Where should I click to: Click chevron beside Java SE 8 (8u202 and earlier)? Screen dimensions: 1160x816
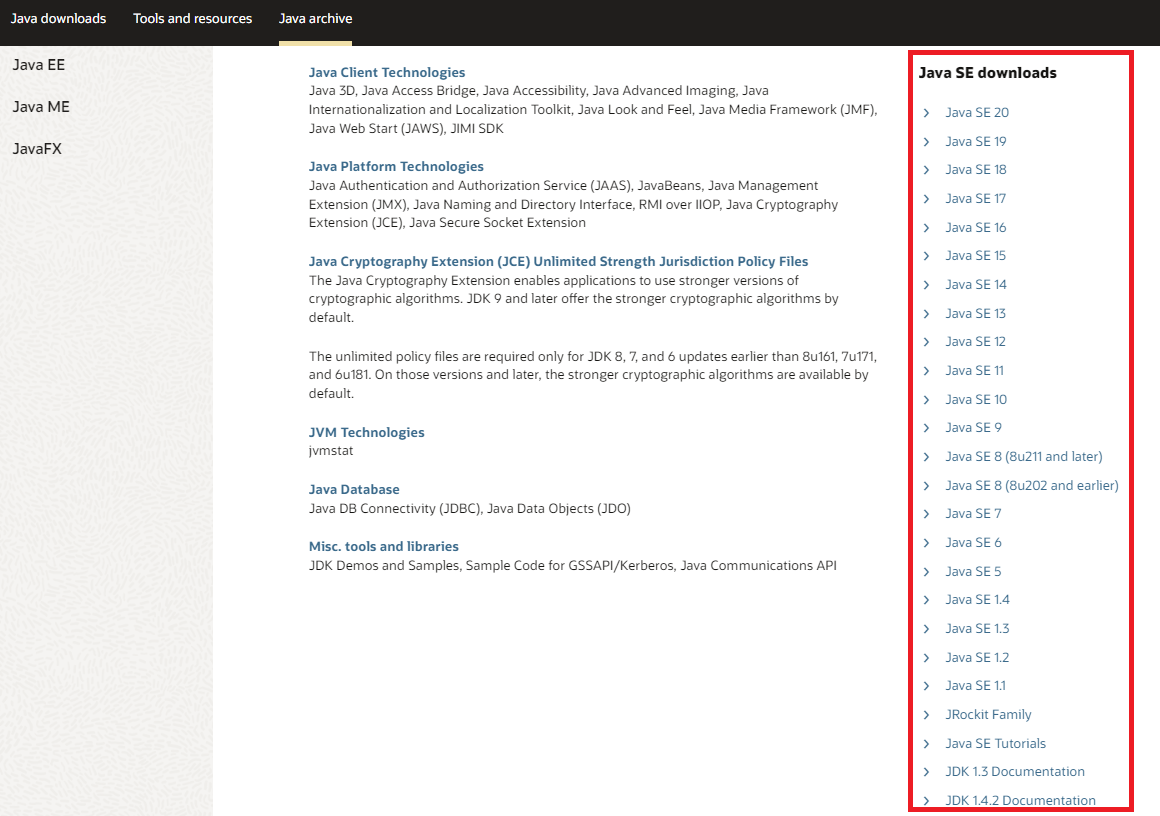[x=926, y=485]
